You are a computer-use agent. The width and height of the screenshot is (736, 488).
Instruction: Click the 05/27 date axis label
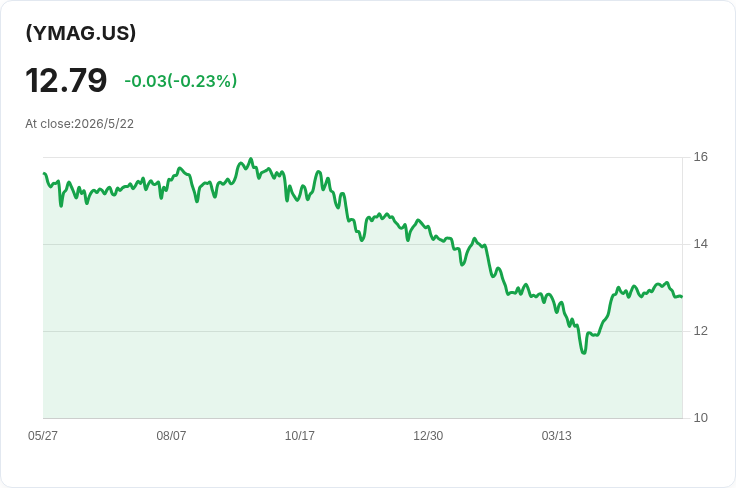coord(43,435)
